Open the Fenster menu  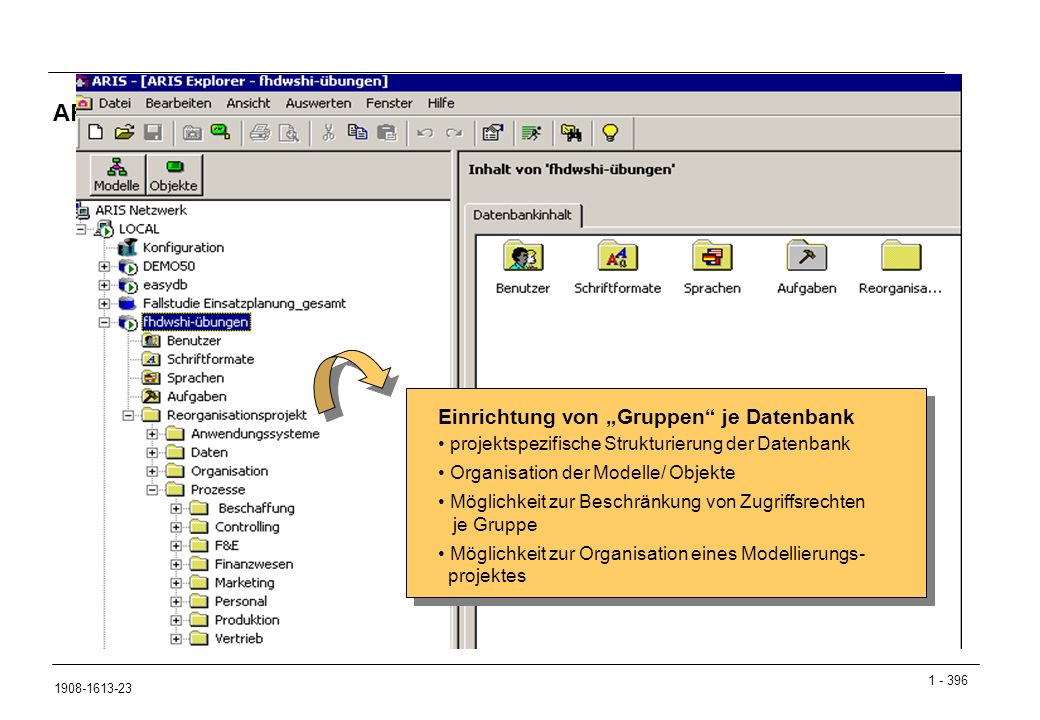(389, 103)
